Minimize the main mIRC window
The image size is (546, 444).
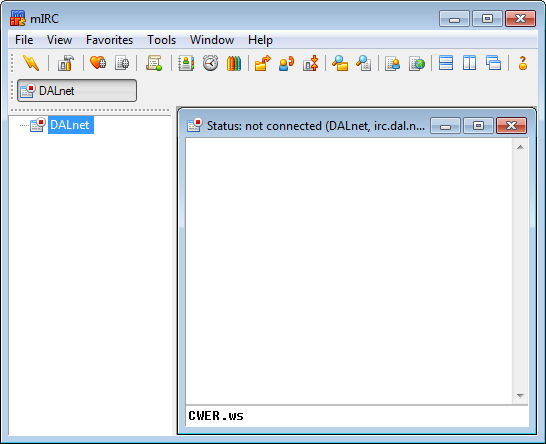pyautogui.click(x=454, y=18)
